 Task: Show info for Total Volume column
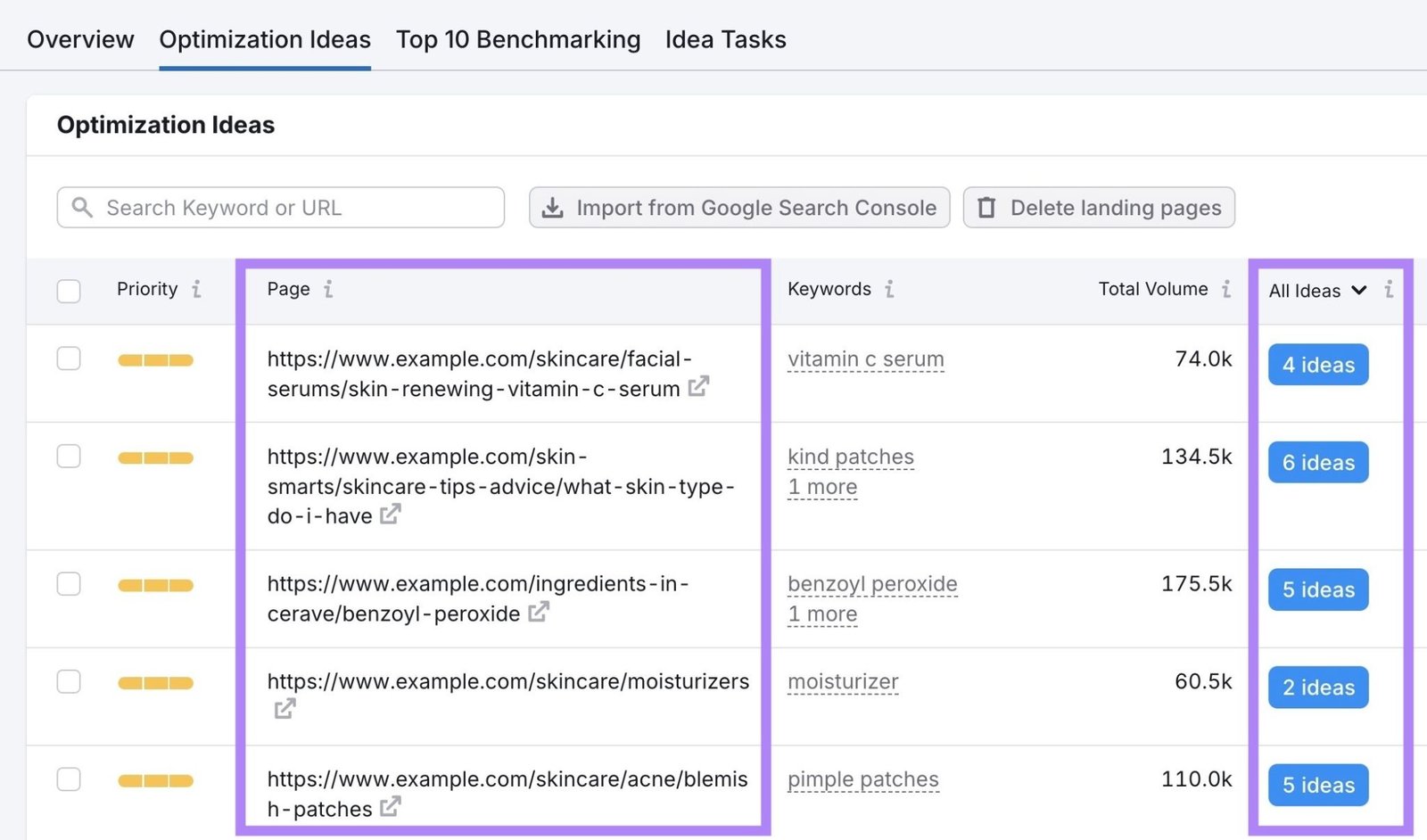1226,289
